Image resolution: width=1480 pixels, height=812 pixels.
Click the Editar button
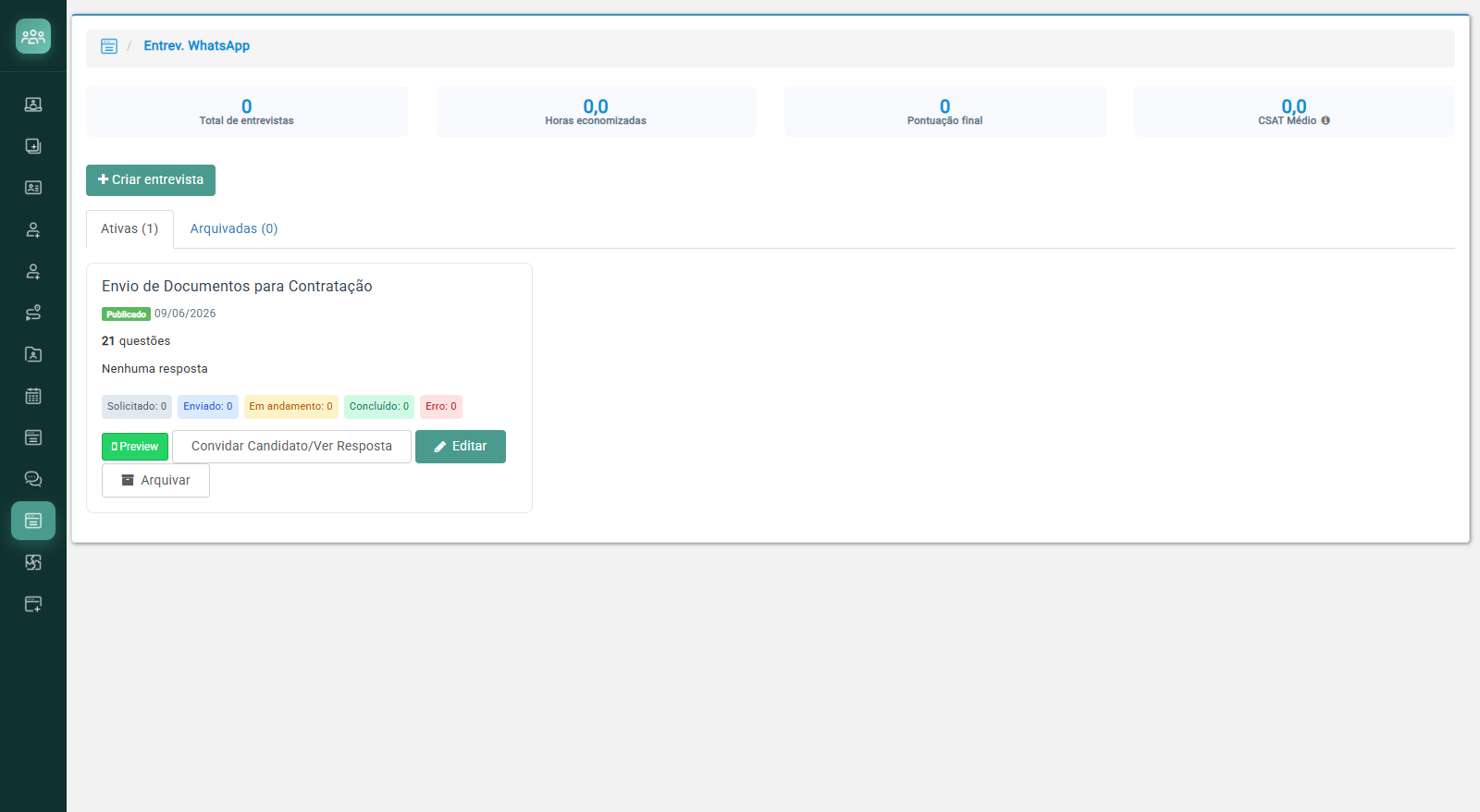[461, 447]
